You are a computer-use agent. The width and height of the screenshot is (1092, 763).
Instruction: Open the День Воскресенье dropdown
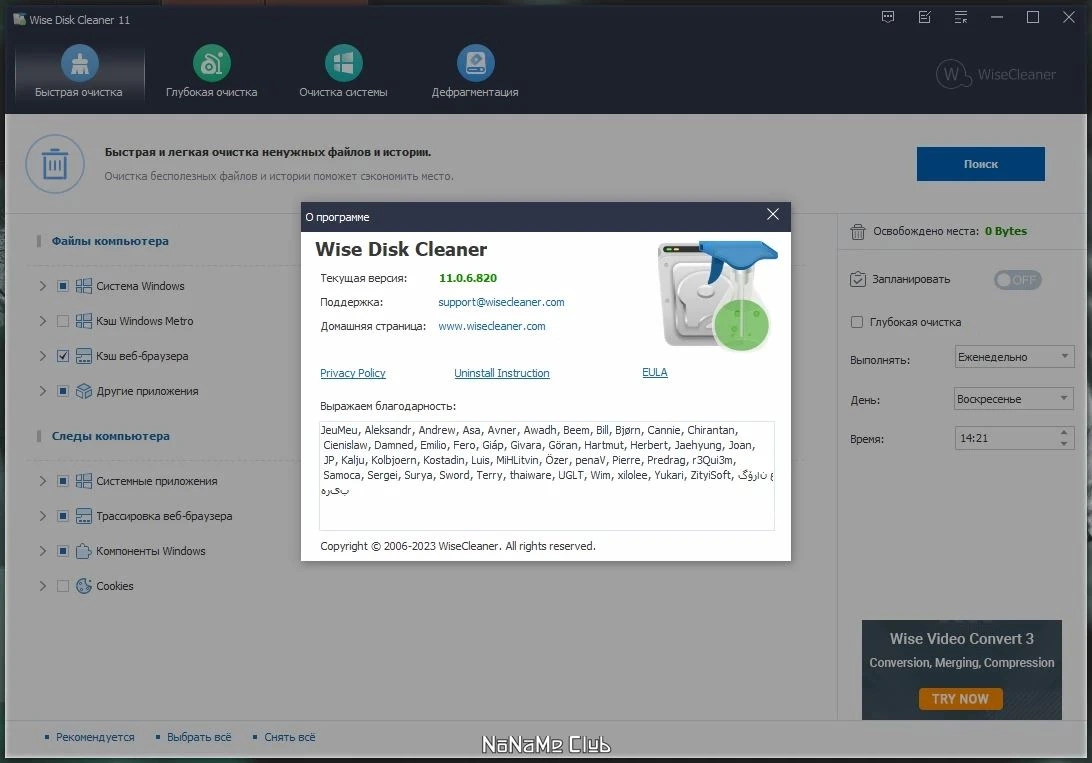pos(1014,399)
